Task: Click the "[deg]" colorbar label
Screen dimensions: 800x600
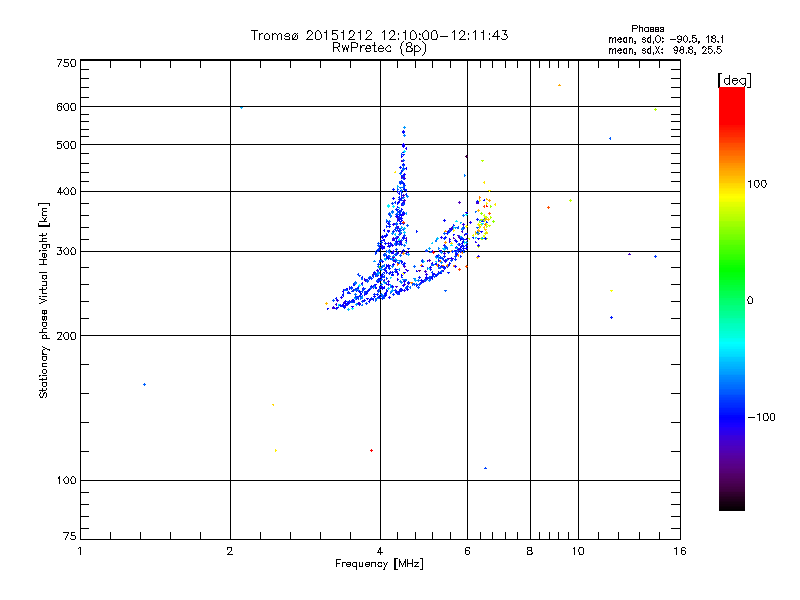Action: 734,80
